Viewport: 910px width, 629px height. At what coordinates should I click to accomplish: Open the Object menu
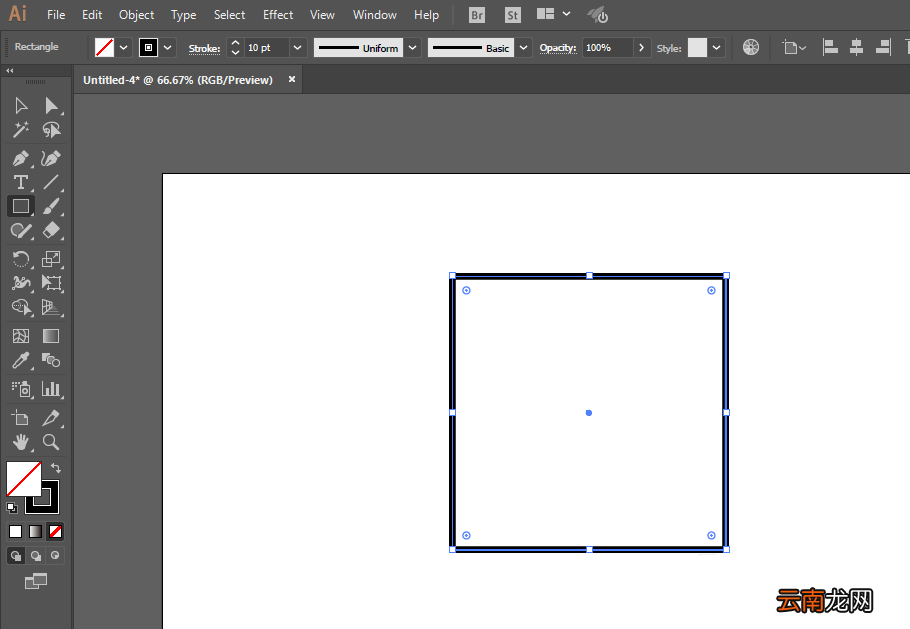point(136,15)
